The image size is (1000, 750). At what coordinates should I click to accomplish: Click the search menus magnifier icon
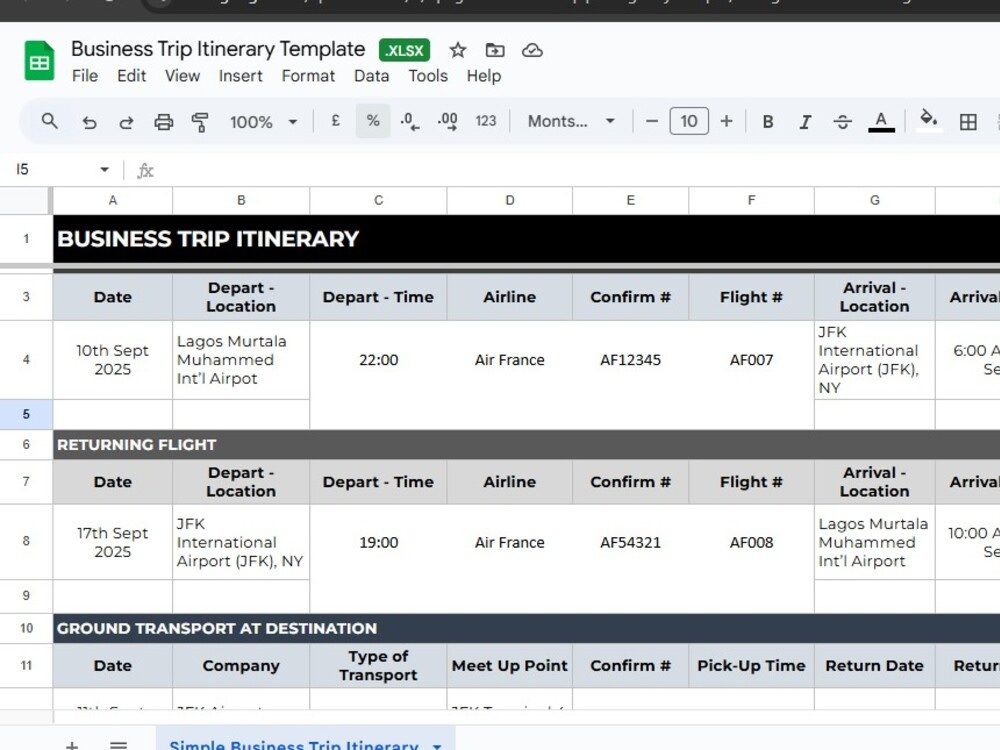(50, 121)
